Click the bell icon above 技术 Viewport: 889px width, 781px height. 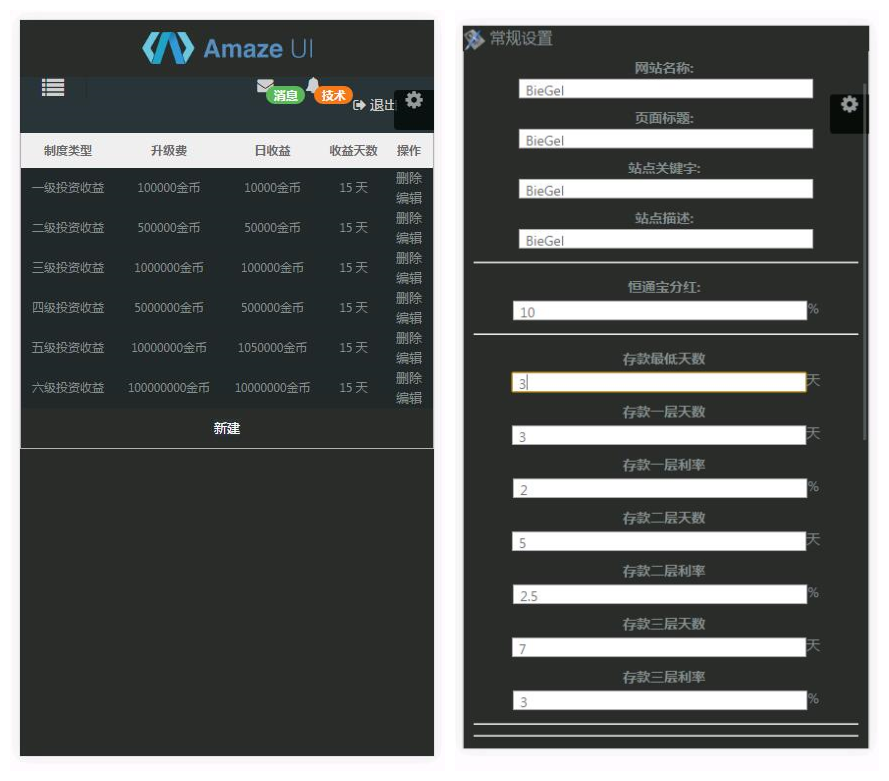[311, 85]
